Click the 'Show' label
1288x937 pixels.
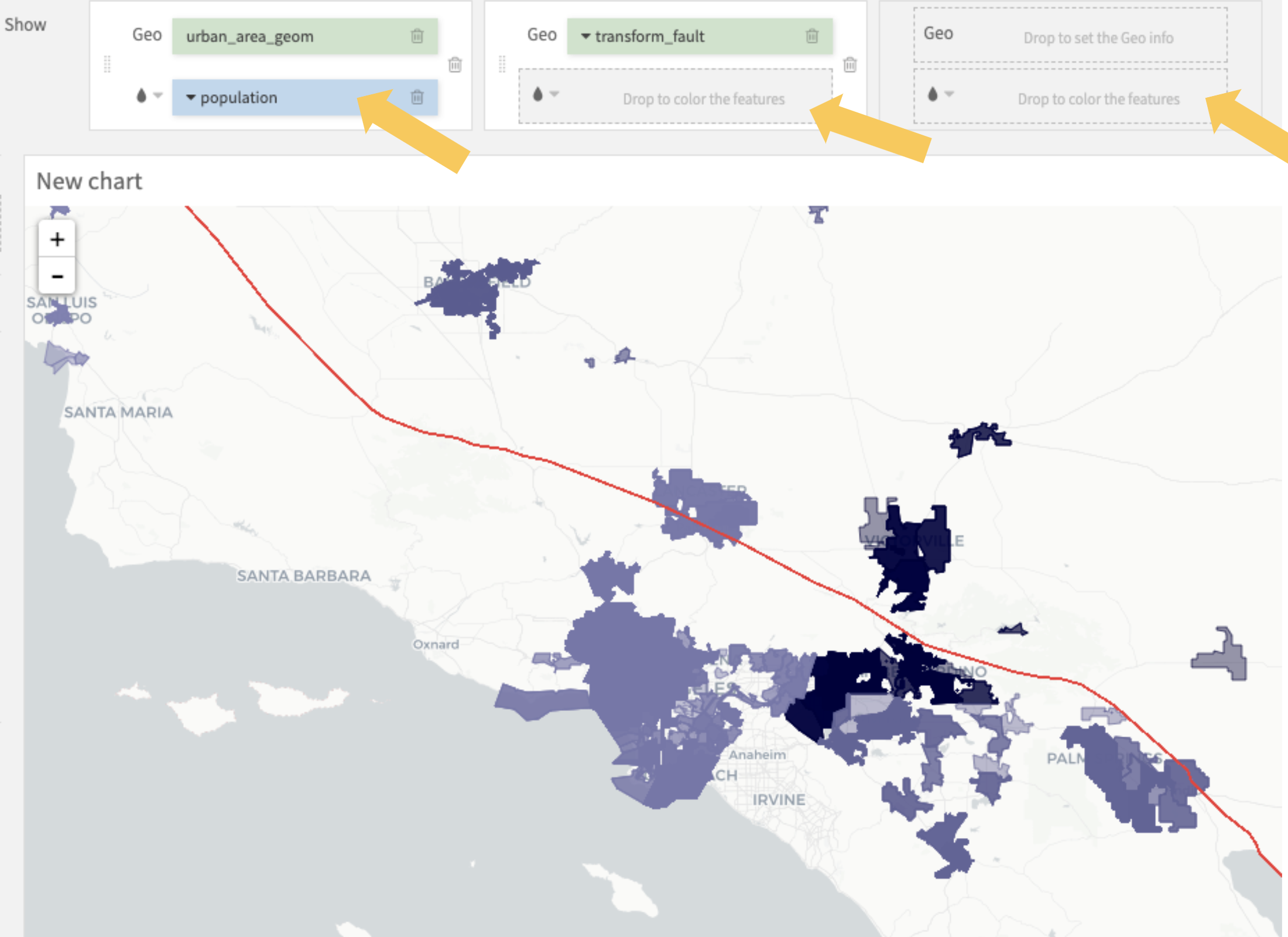[25, 25]
